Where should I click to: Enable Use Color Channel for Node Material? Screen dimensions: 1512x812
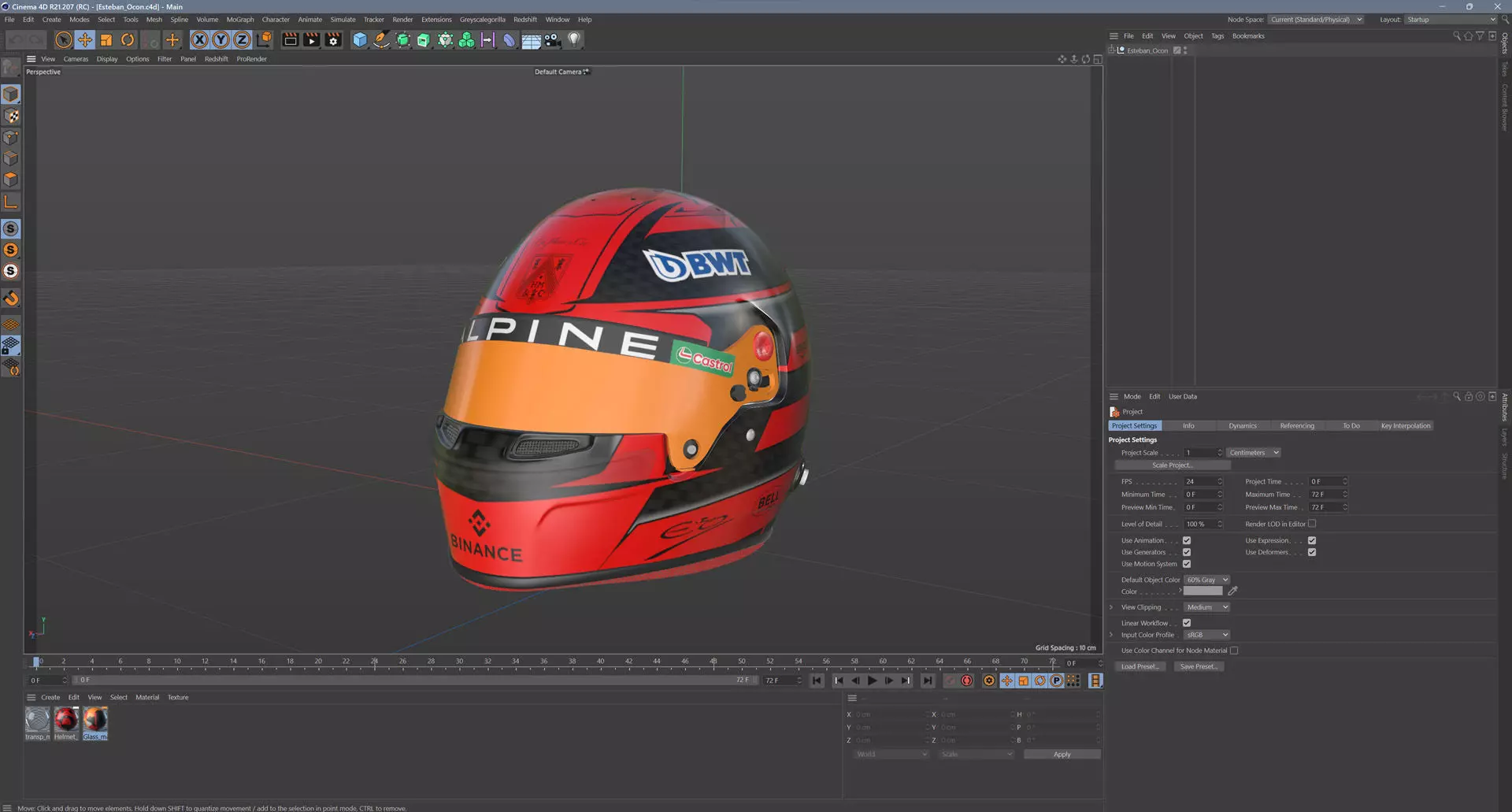[1234, 651]
